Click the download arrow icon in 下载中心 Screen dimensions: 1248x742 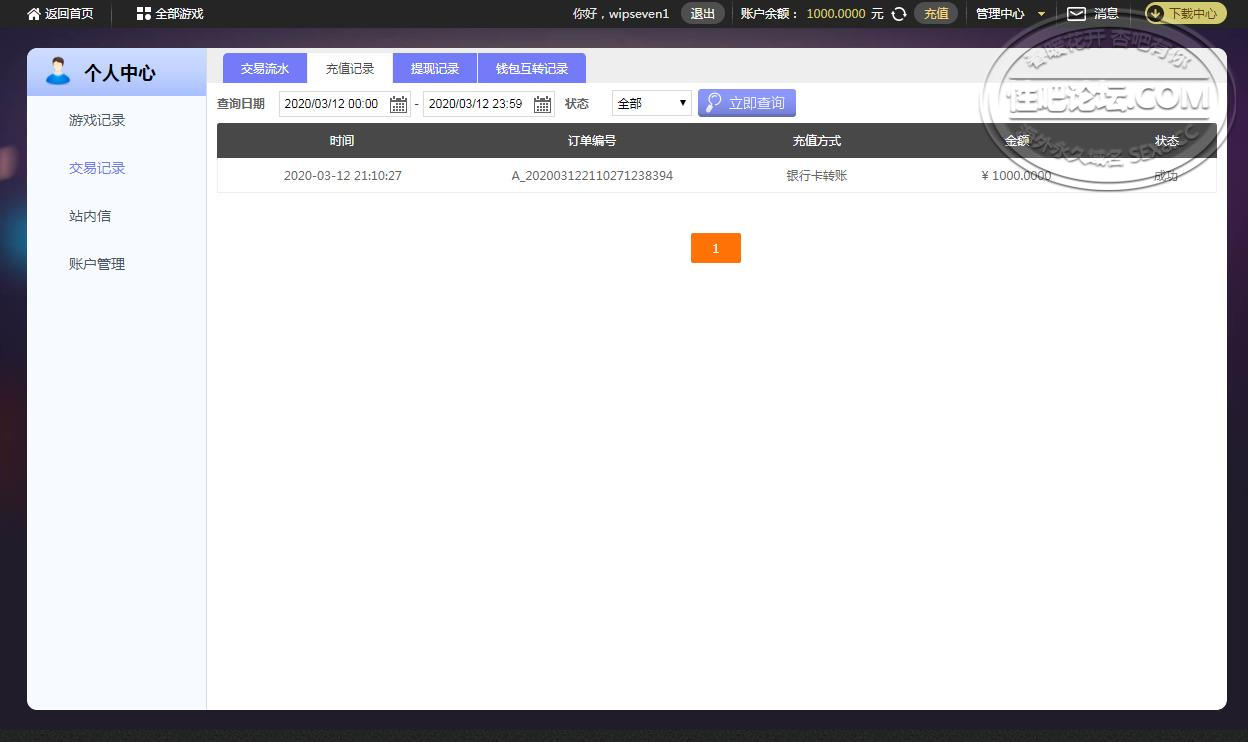1156,14
